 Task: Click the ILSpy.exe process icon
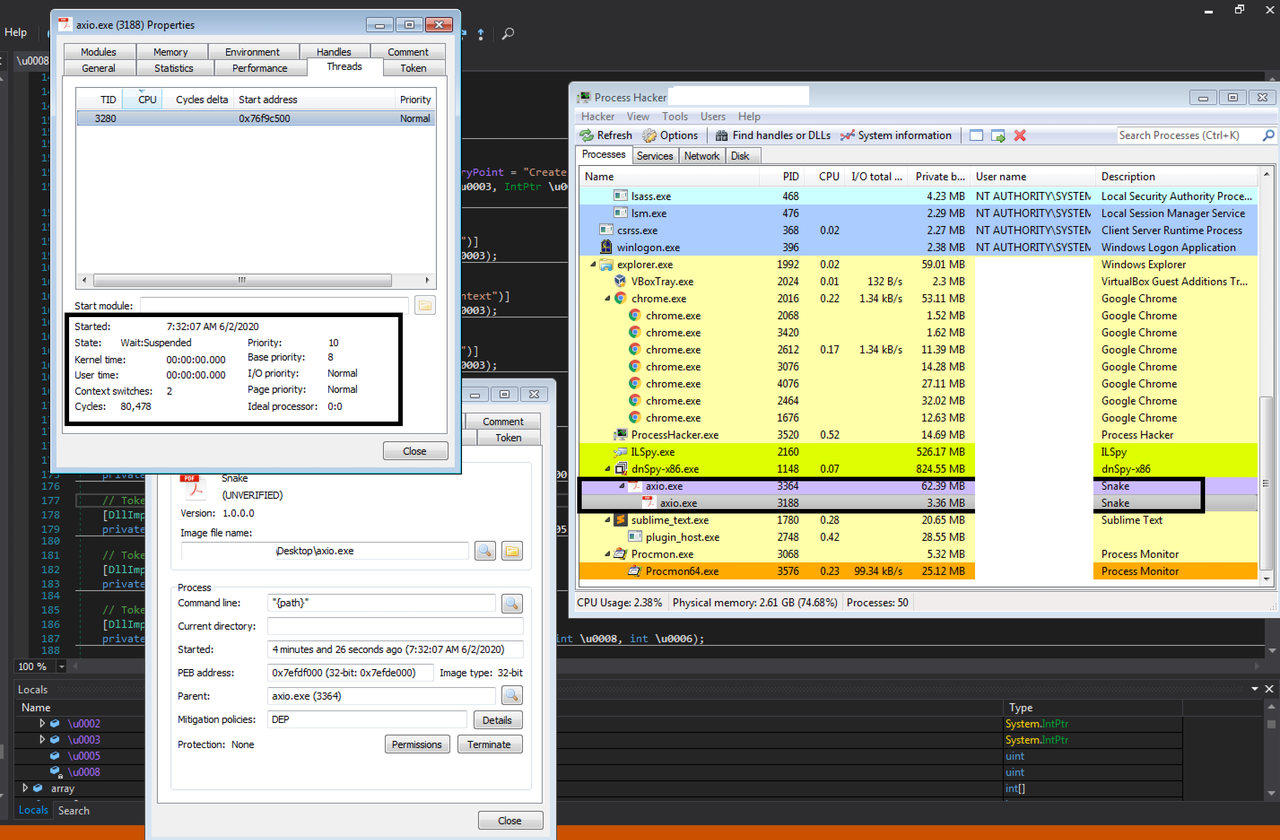620,452
